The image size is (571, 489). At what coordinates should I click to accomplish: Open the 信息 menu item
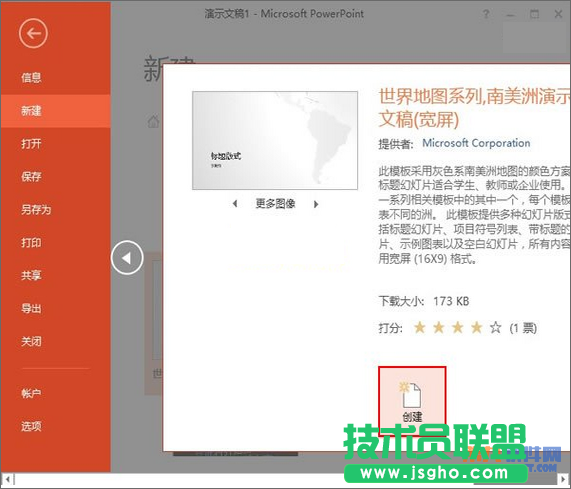click(31, 78)
